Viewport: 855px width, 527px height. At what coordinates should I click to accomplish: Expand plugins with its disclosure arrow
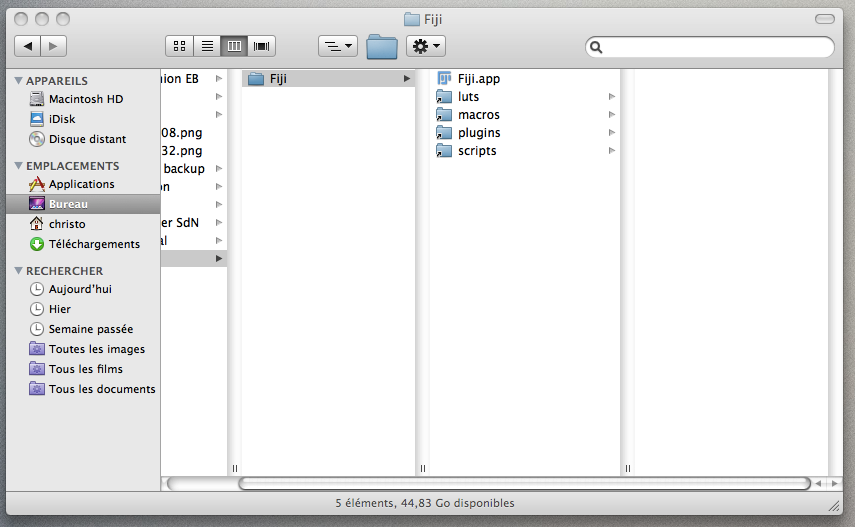(611, 133)
